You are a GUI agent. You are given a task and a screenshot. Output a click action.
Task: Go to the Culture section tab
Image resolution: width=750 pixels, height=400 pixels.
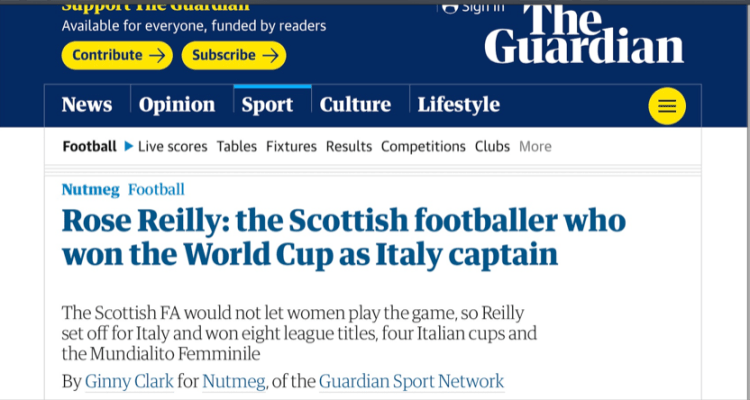(x=355, y=105)
